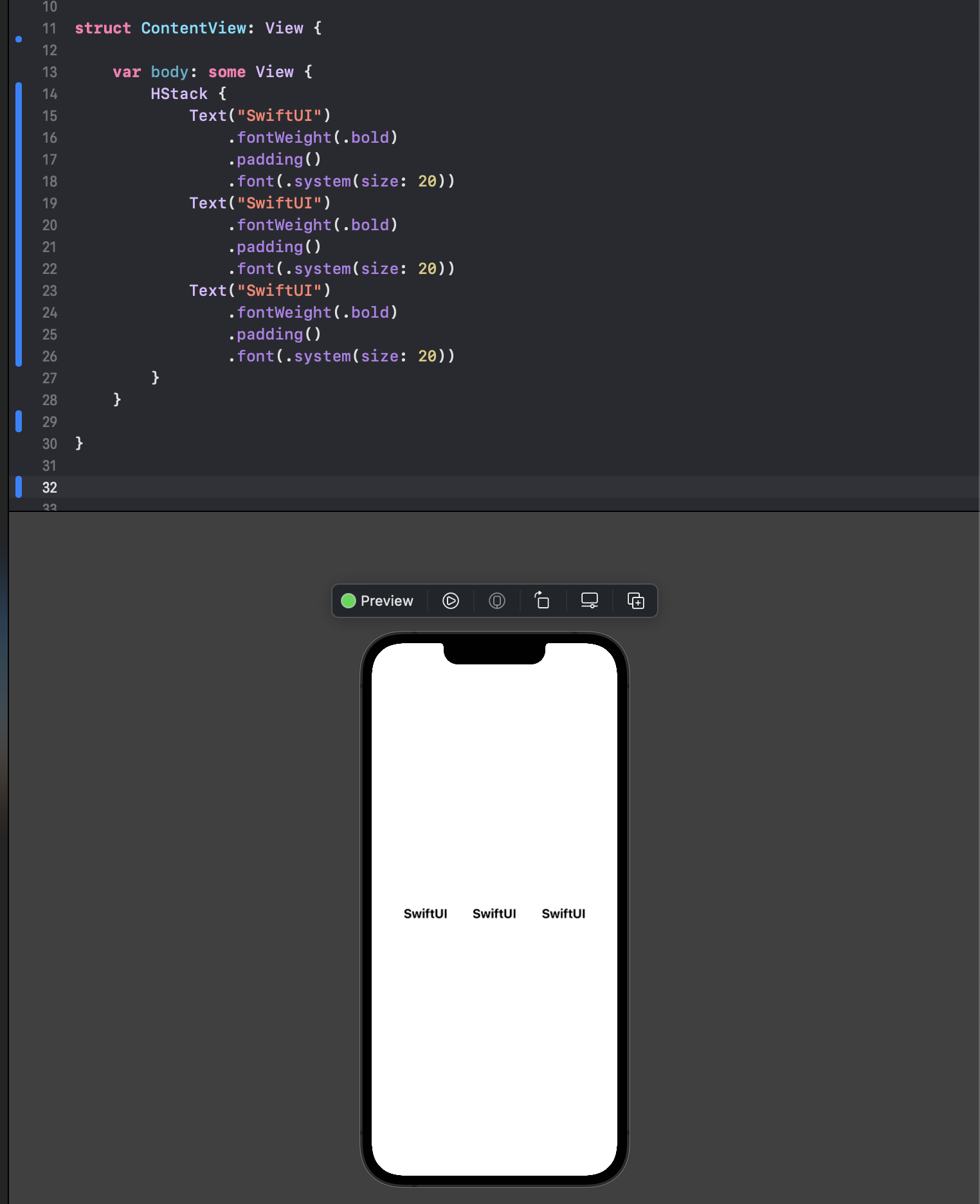The image size is (980, 1204).
Task: Click Text("SwiftUI") on line 15
Action: pyautogui.click(x=260, y=116)
